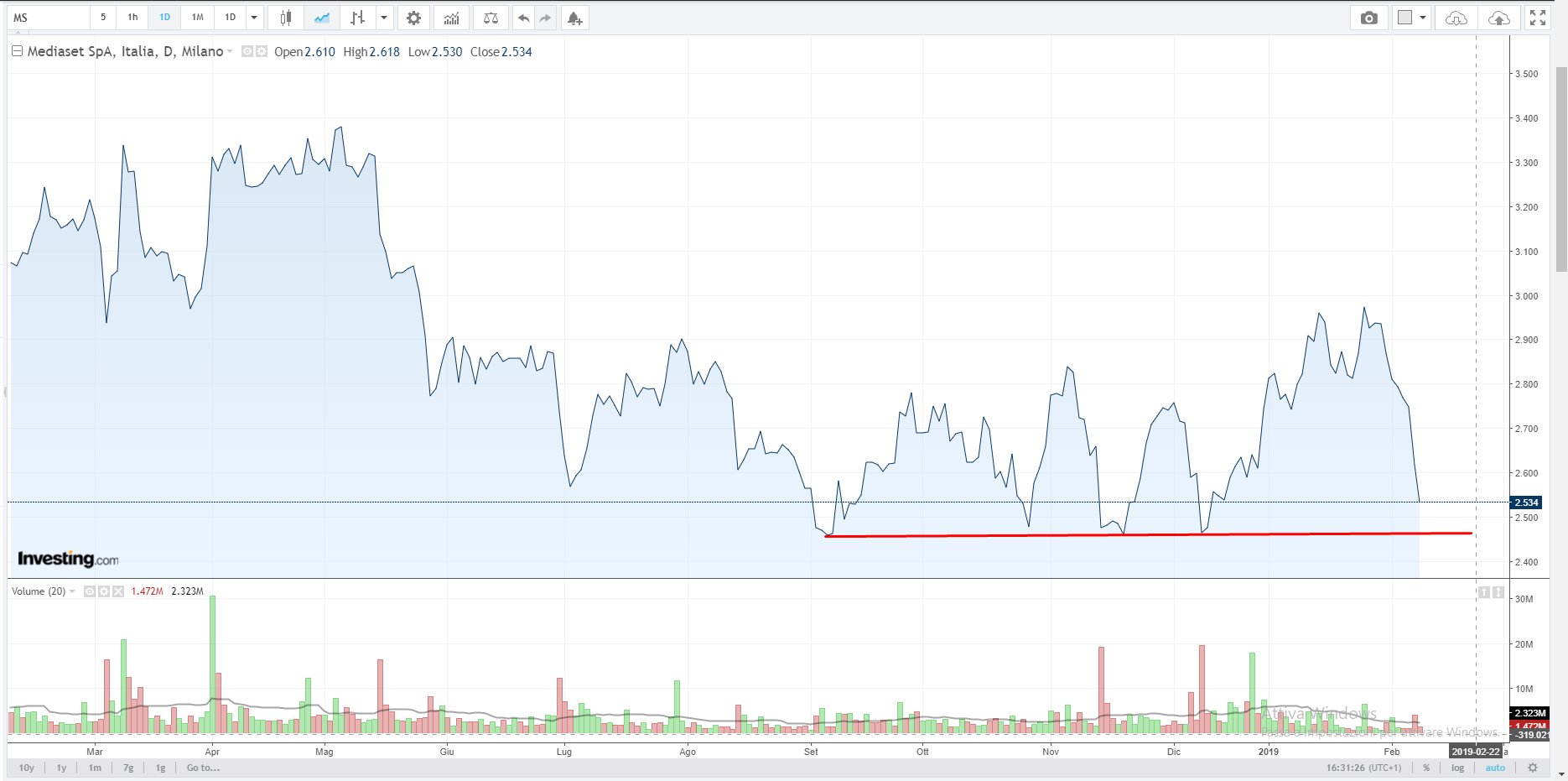Undo last chart action
The image size is (1568, 781).
pos(523,18)
